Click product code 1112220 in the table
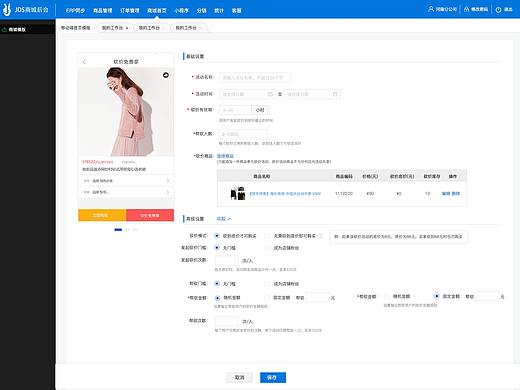 (x=344, y=193)
